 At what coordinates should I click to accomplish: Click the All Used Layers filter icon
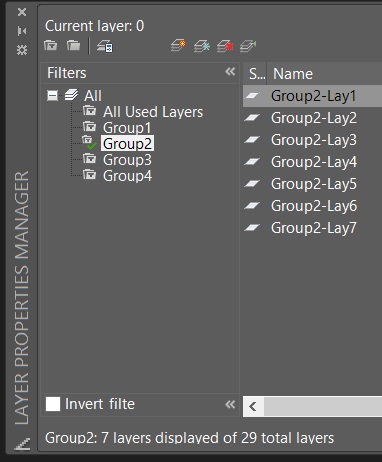point(90,110)
